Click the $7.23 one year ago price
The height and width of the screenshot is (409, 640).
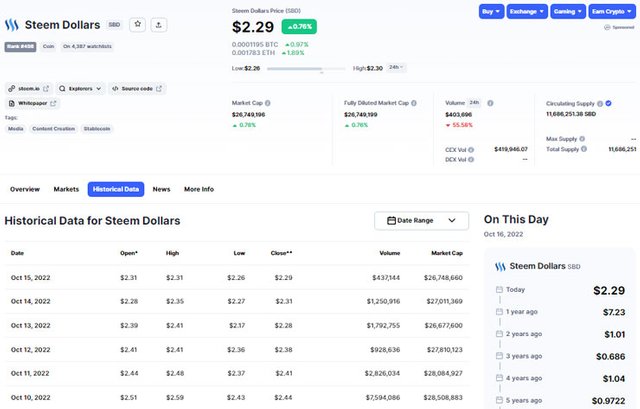pyautogui.click(x=614, y=312)
